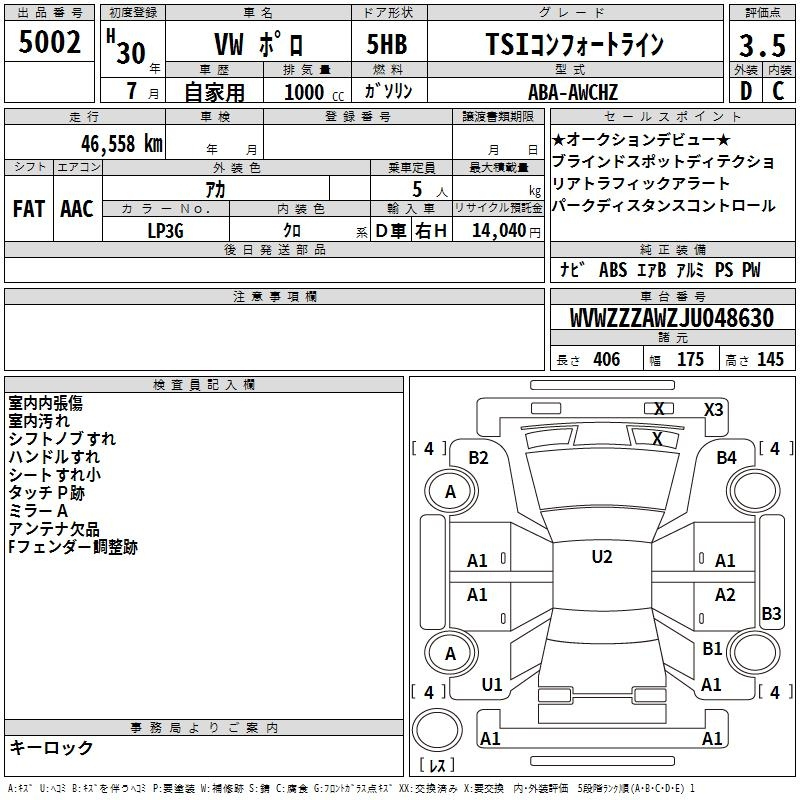Click inspector note 室内汚れ

coord(39,421)
